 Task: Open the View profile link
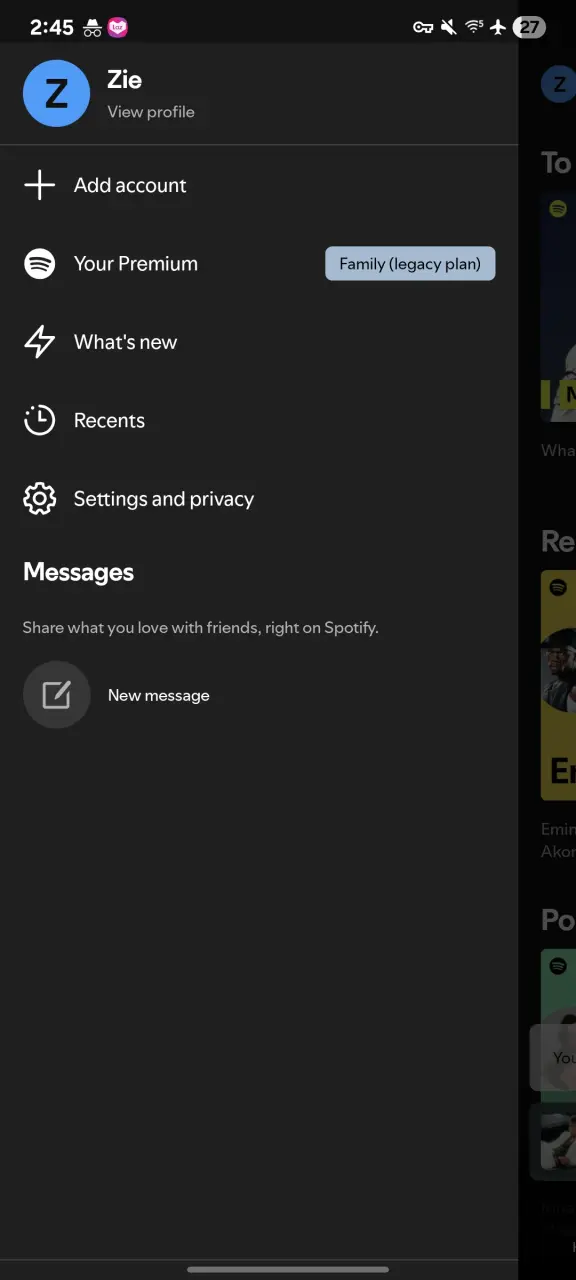click(151, 112)
